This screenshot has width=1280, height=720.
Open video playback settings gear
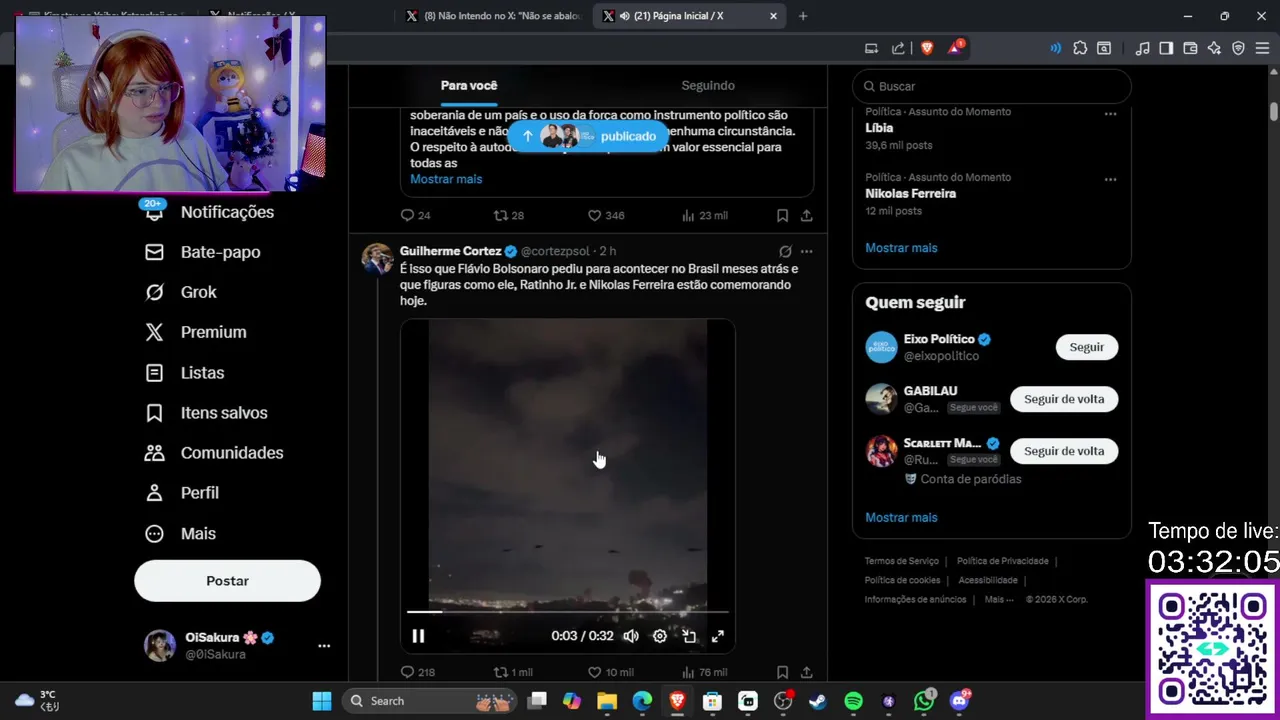coord(660,636)
